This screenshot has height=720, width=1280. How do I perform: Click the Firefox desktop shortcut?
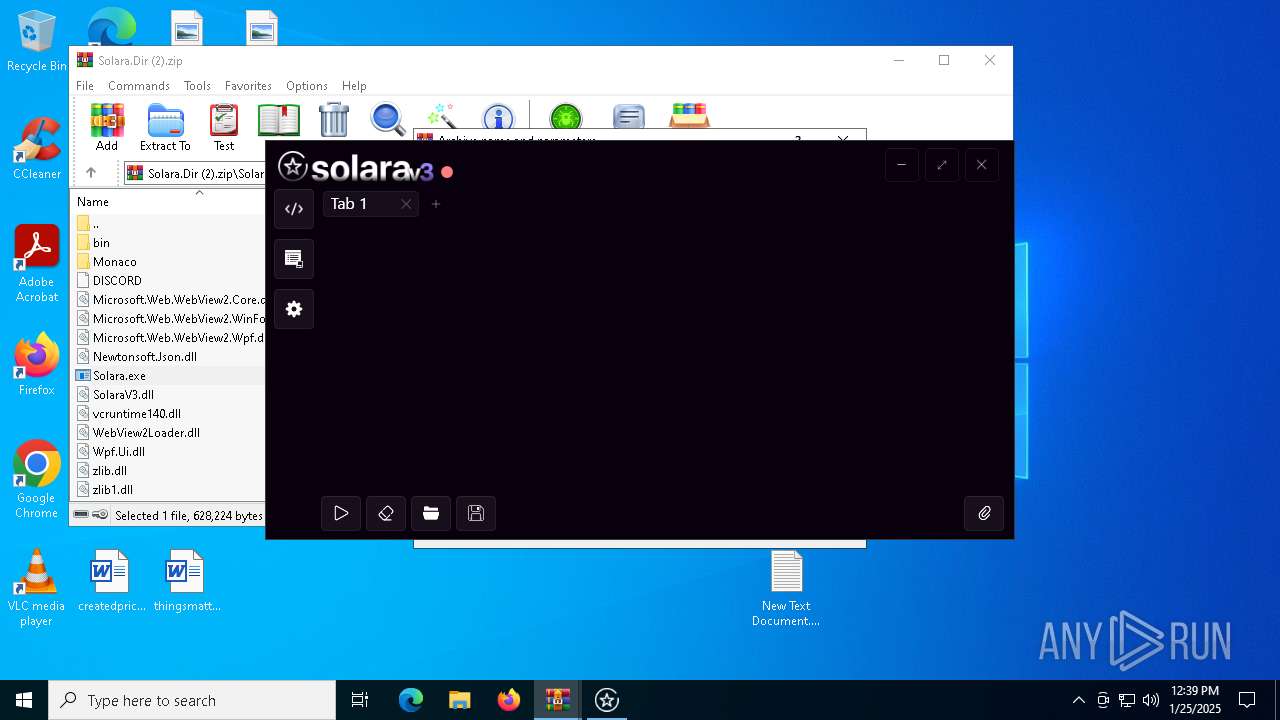36,365
